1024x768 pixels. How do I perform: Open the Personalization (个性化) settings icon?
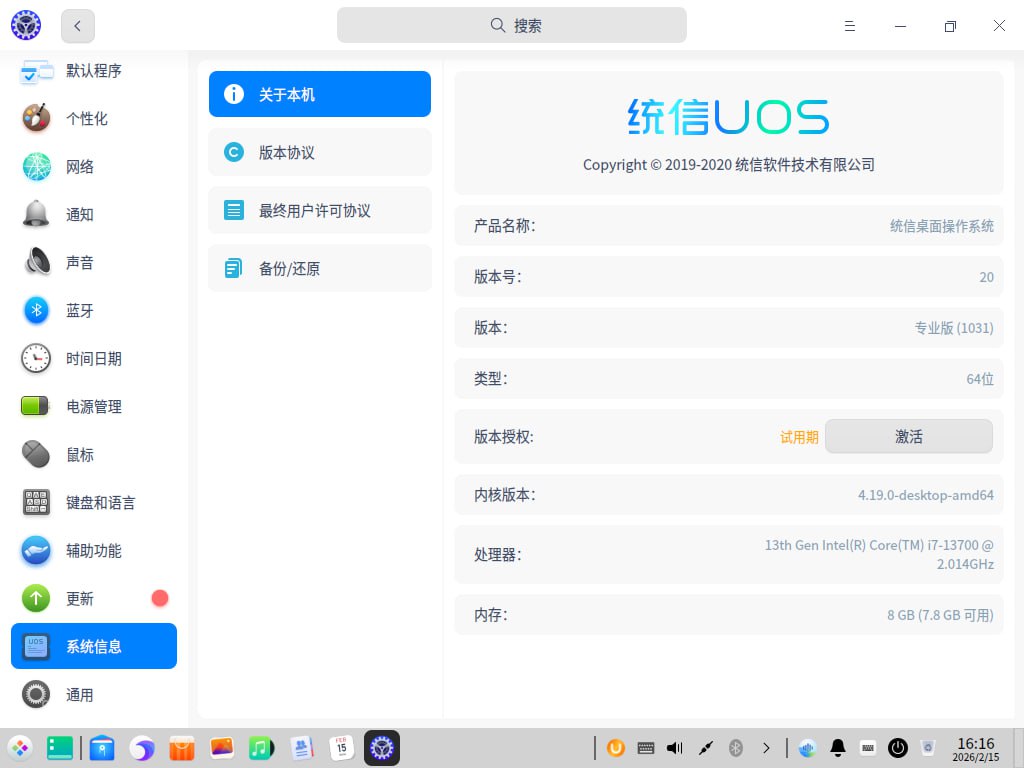(x=36, y=118)
